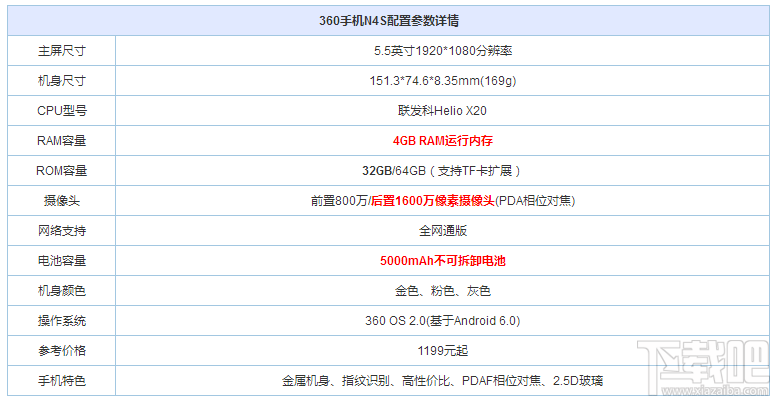Click the text 前置800万
This screenshot has height=401, width=777.
pyautogui.click(x=339, y=201)
